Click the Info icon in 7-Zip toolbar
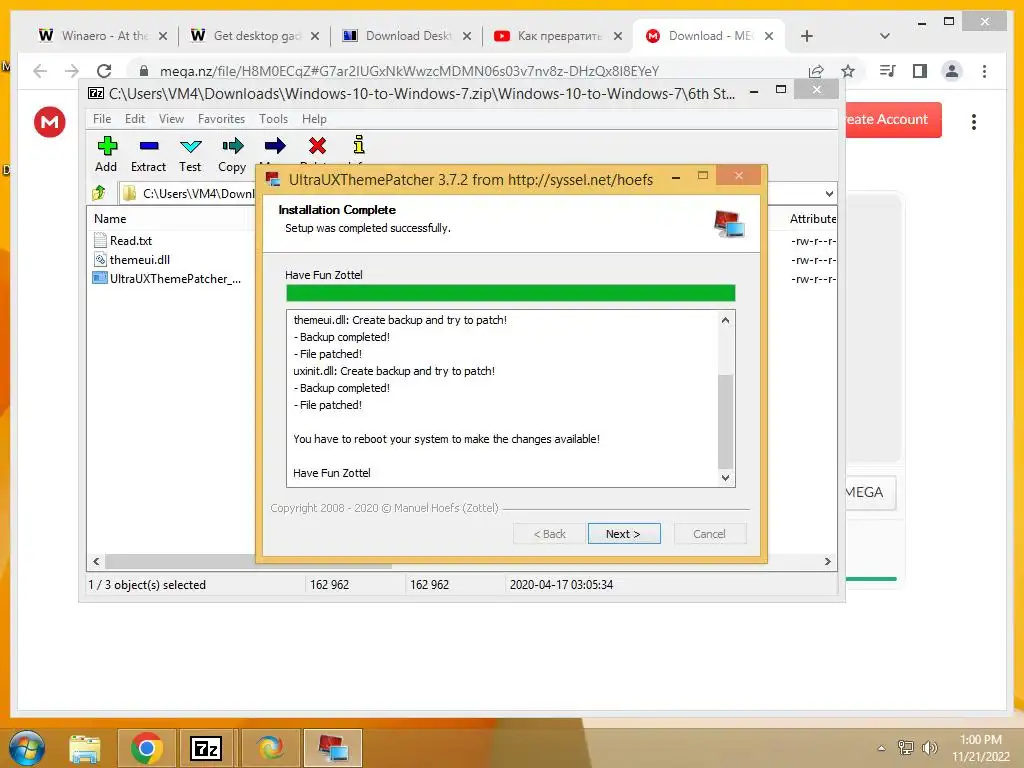Viewport: 1024px width, 768px height. 359,145
